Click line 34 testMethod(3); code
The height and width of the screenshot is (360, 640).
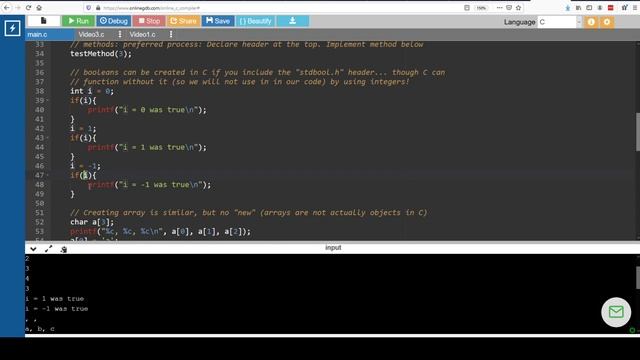click(101, 53)
